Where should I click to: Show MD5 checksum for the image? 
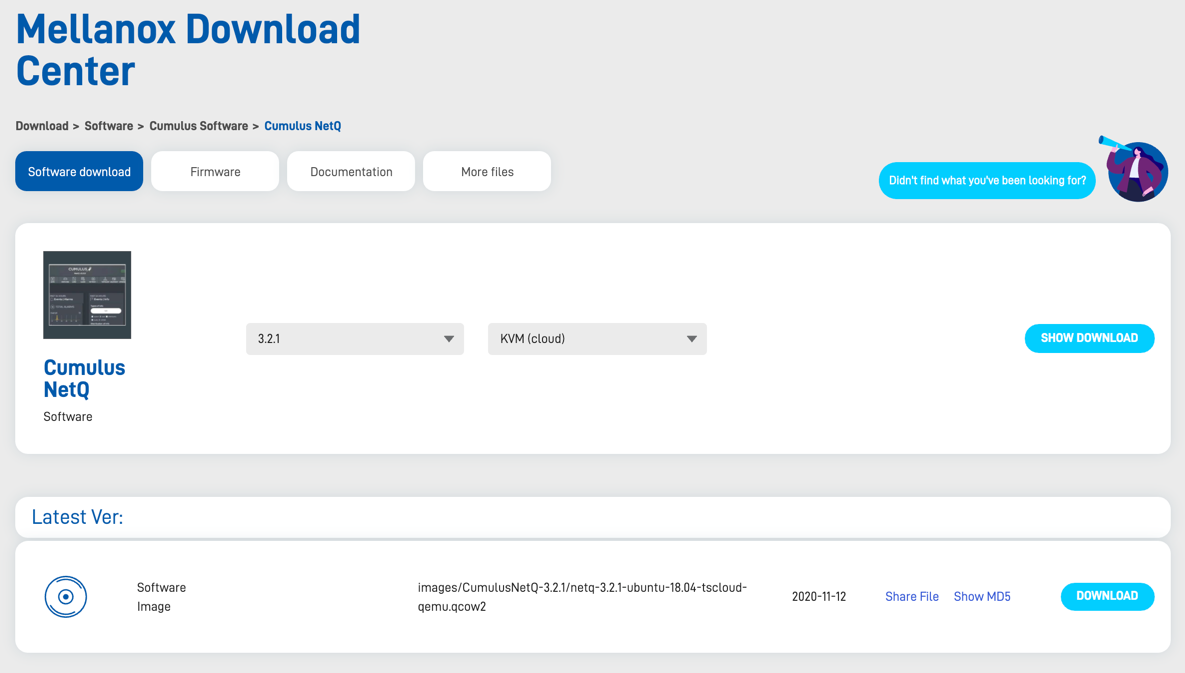click(982, 597)
